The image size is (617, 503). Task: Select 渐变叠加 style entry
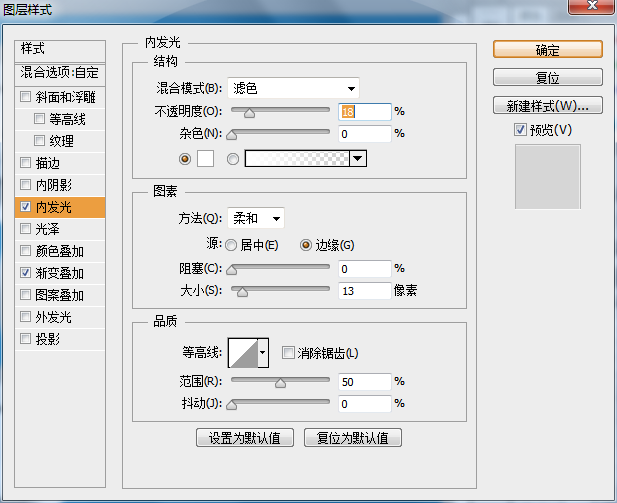click(x=60, y=273)
